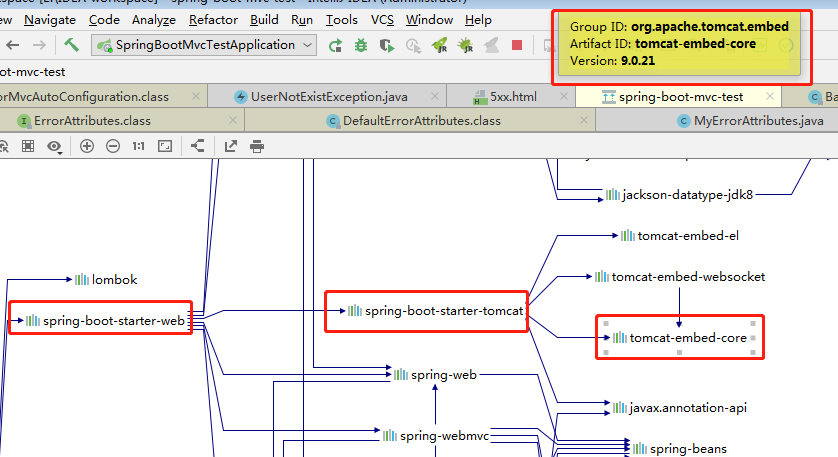Select the lombok node
838x457 pixels.
tap(106, 280)
